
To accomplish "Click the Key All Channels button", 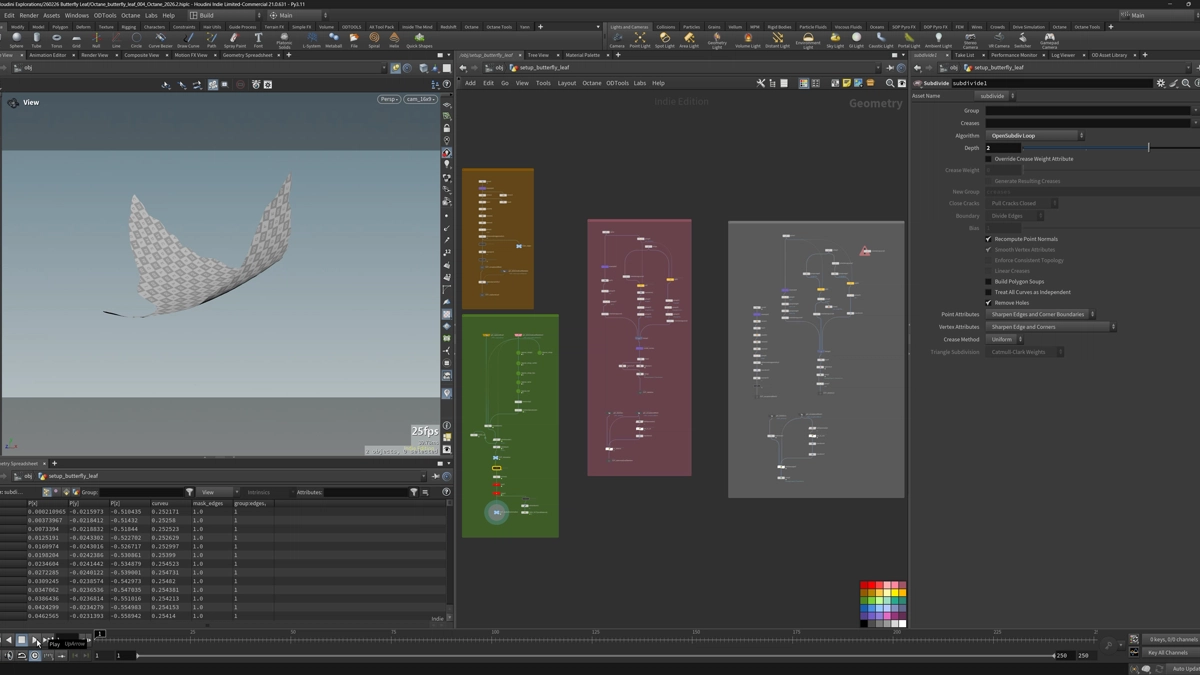I will point(1168,652).
